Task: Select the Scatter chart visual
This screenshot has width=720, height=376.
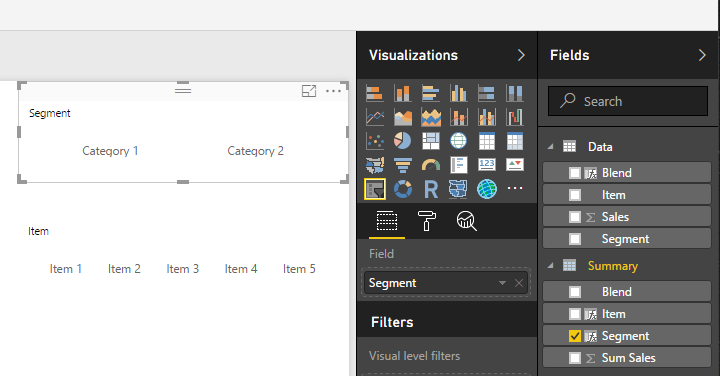Action: point(375,141)
